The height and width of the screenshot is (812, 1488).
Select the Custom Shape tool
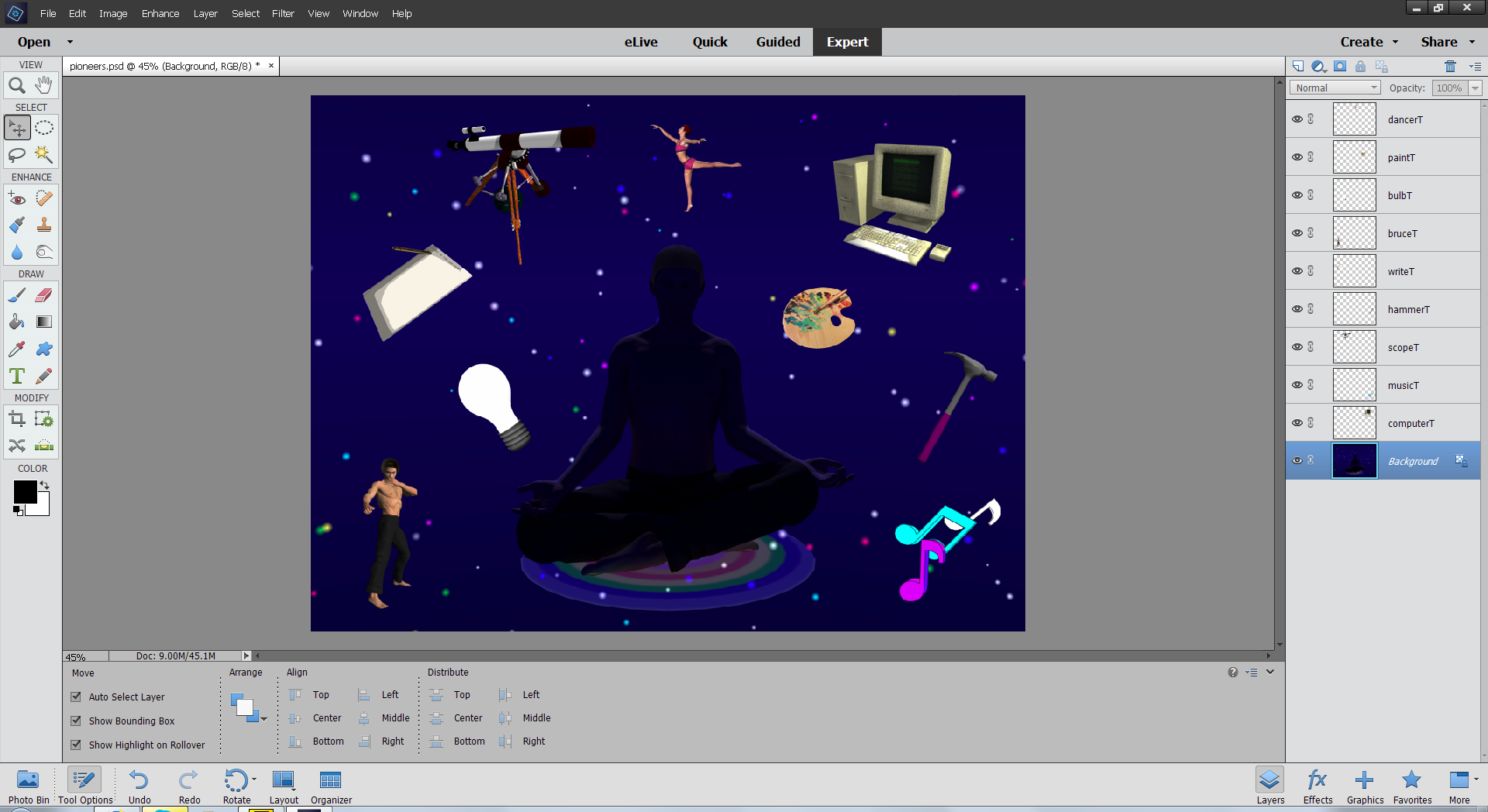[44, 349]
